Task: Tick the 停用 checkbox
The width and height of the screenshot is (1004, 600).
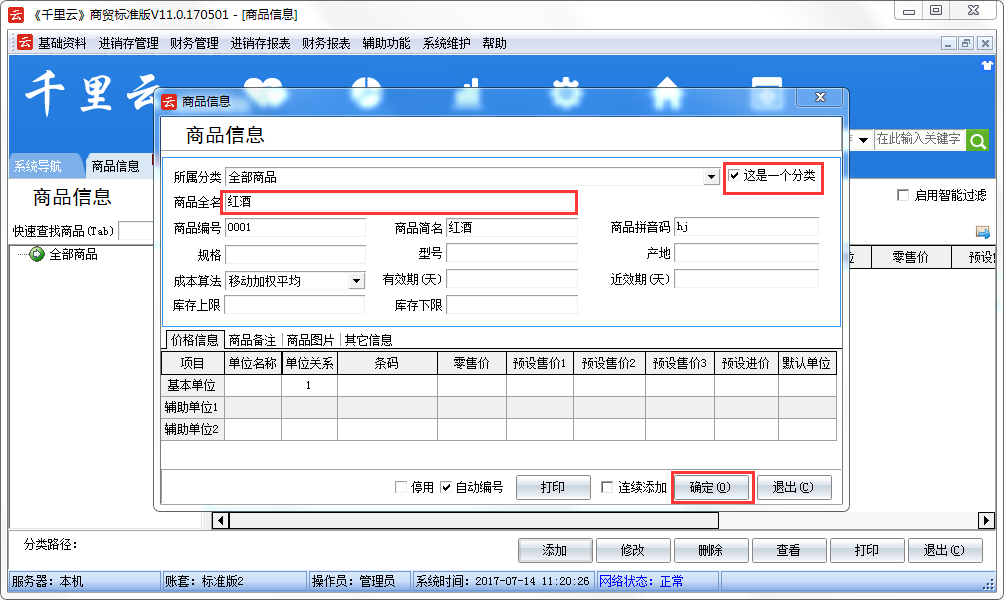Action: [401, 487]
